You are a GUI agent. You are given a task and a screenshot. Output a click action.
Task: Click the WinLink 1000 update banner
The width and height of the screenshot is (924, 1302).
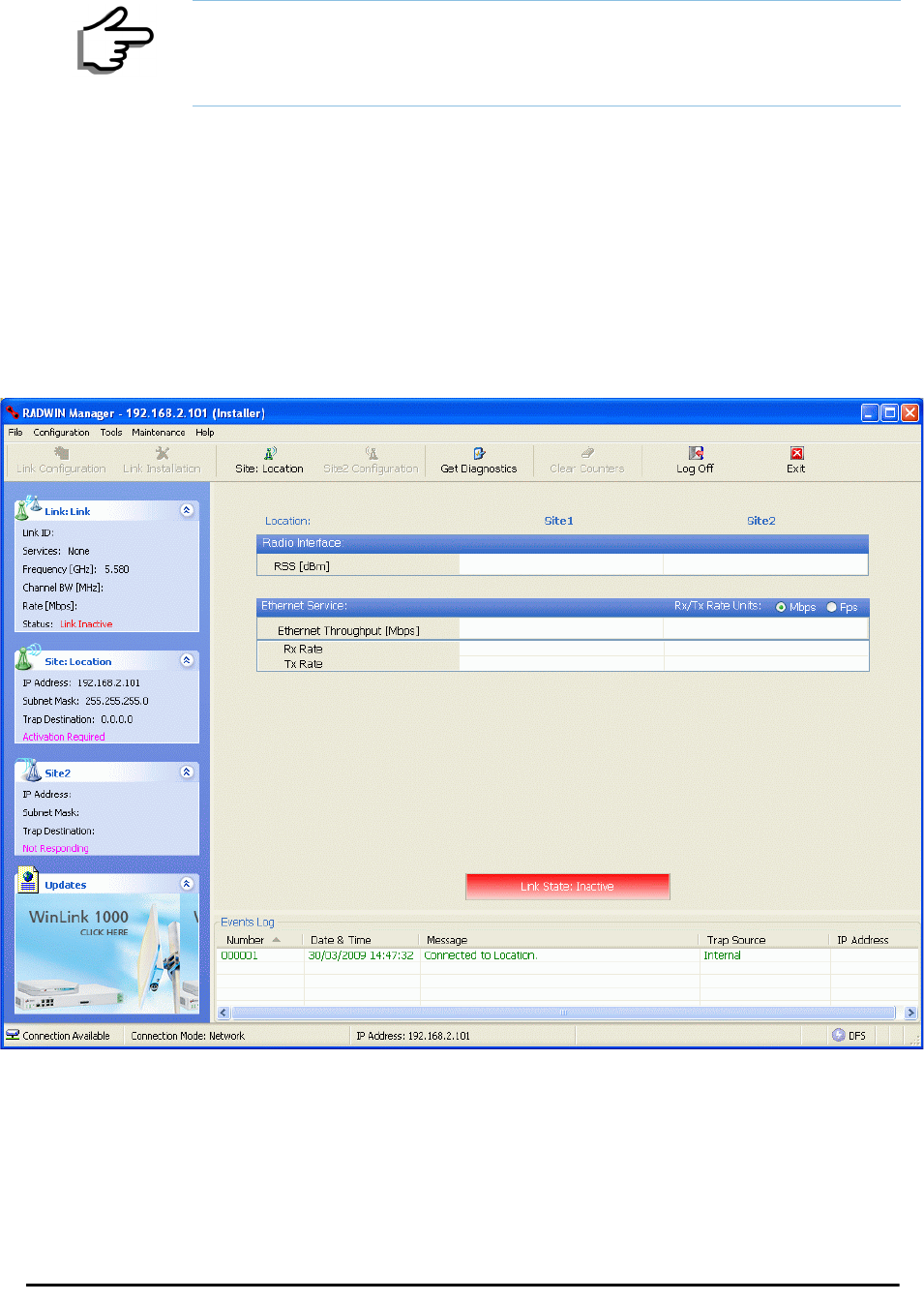(x=107, y=954)
